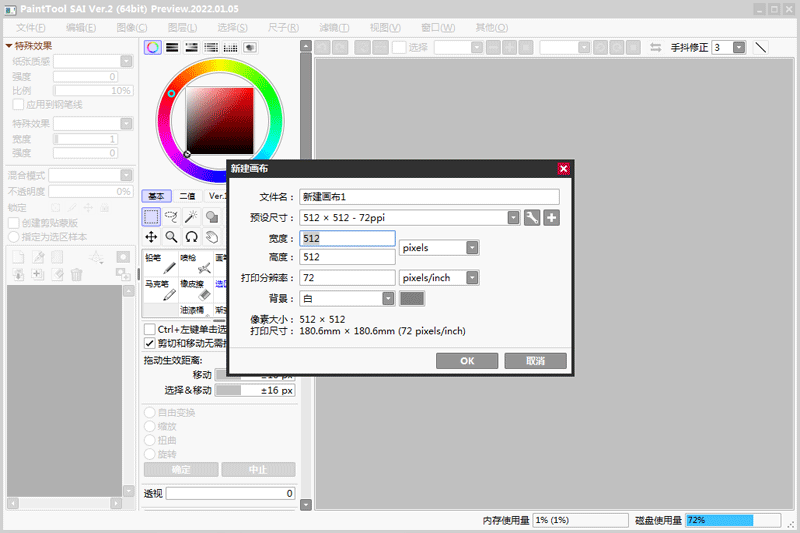
Task: Select 指定为选区样本 radio button
Action: tap(14, 237)
